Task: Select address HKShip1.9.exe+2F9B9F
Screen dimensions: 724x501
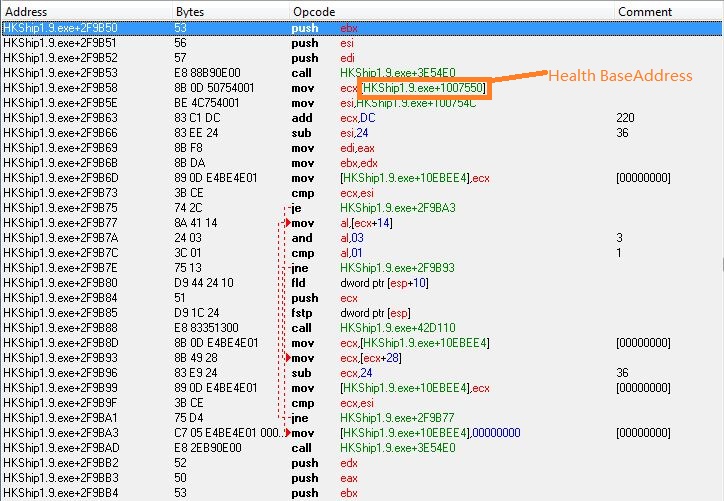Action: coord(60,403)
